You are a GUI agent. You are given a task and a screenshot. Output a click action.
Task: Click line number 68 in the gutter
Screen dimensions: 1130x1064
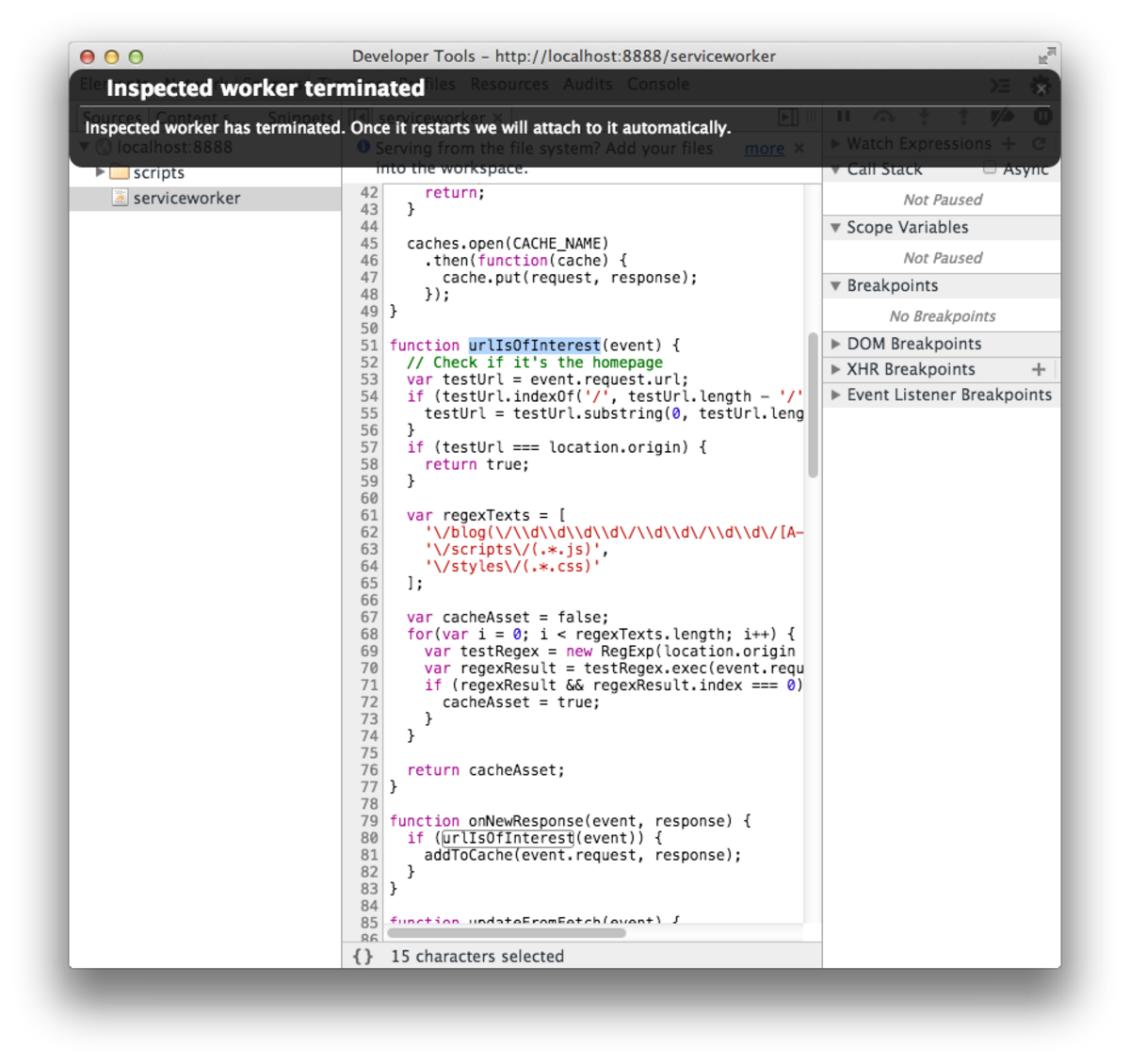[369, 634]
